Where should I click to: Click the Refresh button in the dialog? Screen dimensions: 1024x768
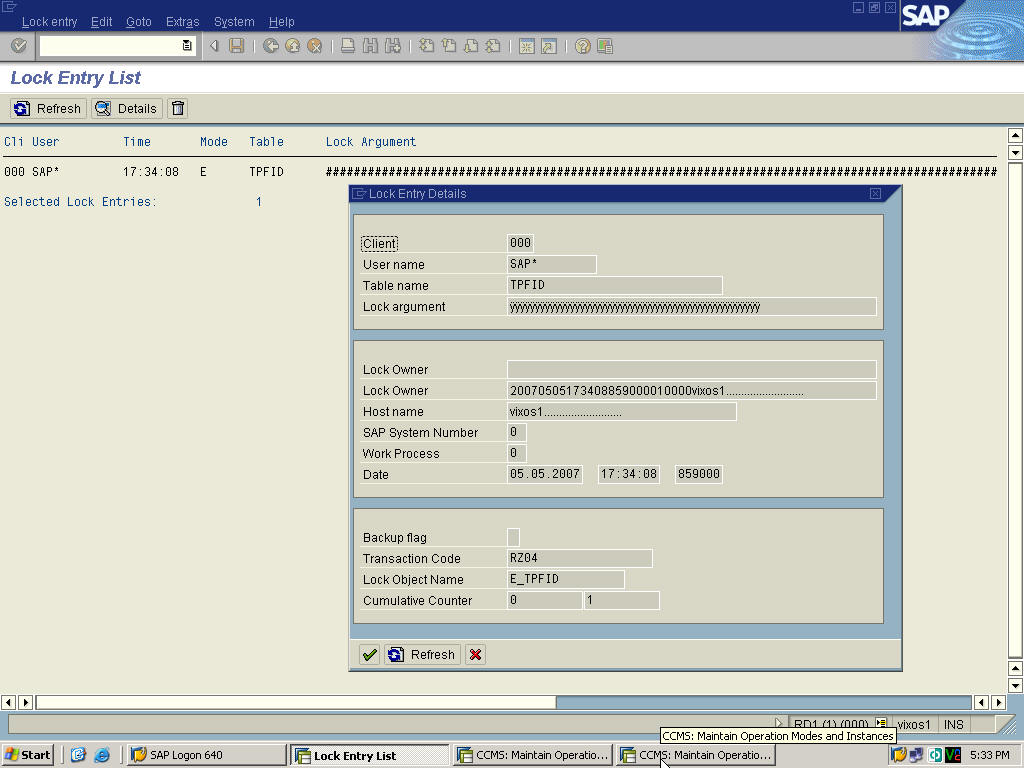422,654
